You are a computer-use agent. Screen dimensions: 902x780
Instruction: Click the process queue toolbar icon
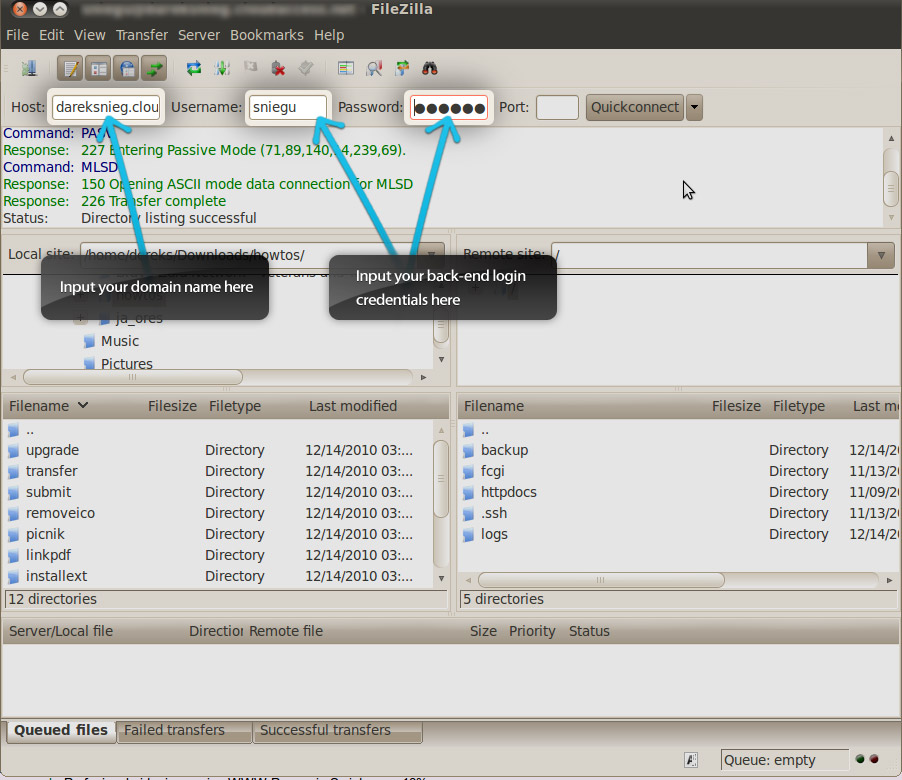click(x=222, y=68)
